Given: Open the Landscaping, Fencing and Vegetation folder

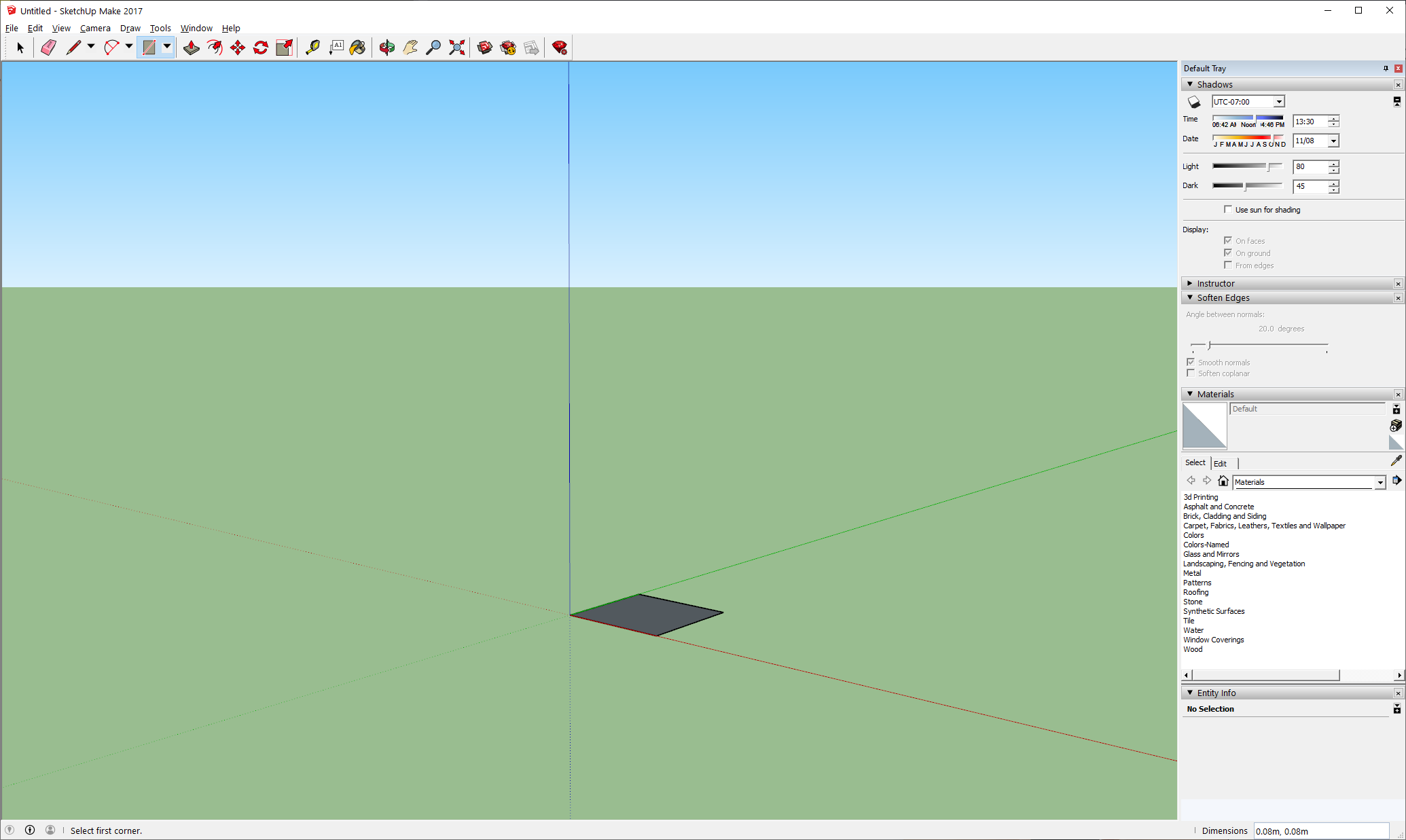Looking at the screenshot, I should click(x=1244, y=564).
